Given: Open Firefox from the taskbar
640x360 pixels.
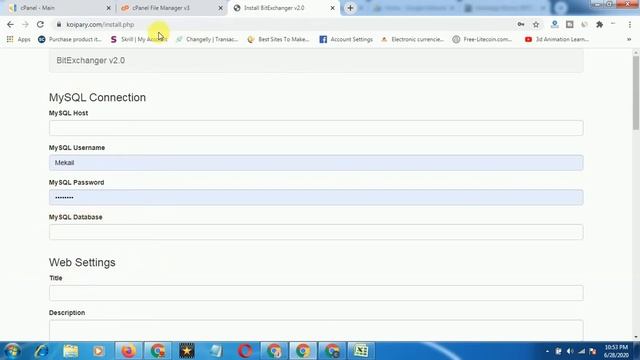Looking at the screenshot, I should (128, 351).
